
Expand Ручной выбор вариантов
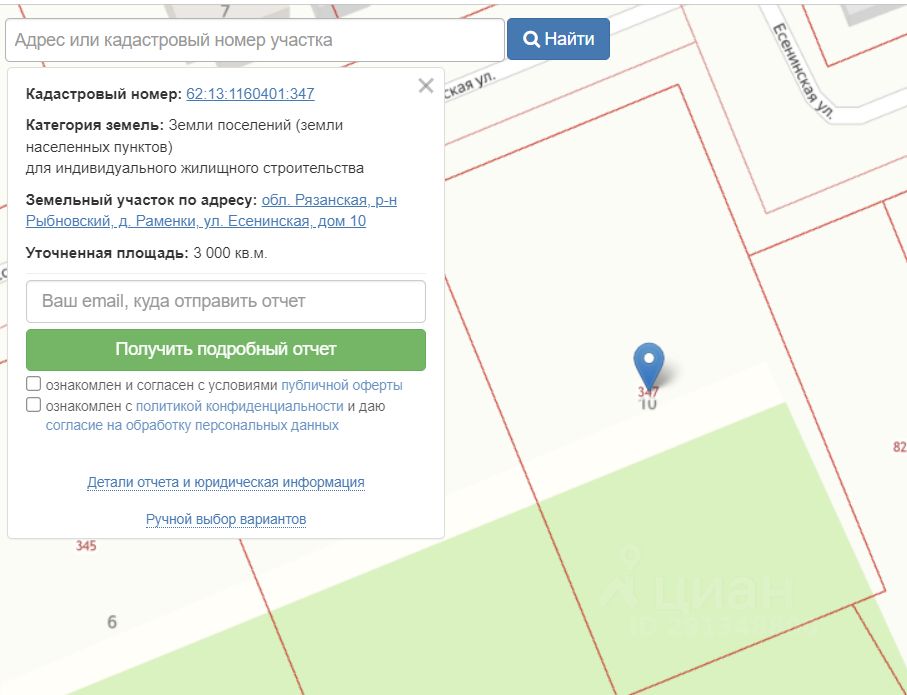tap(226, 519)
